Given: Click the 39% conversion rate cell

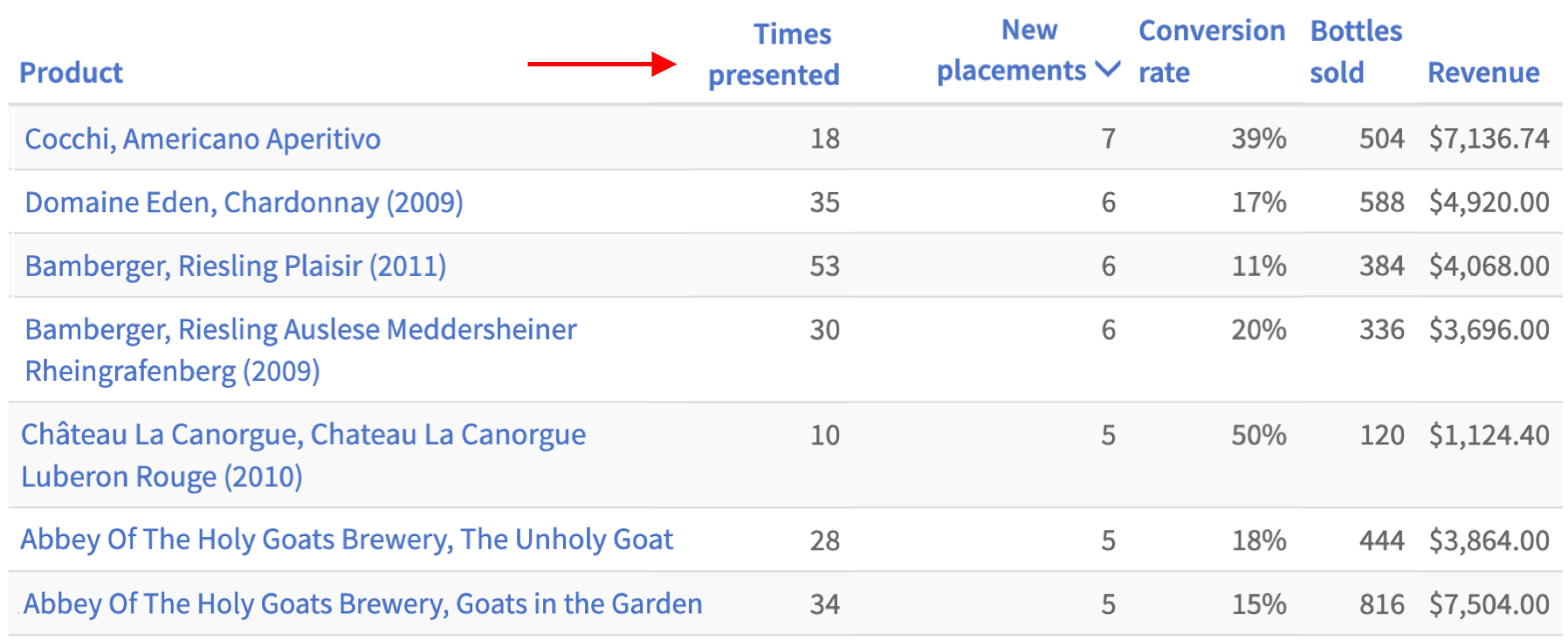Looking at the screenshot, I should (x=1258, y=139).
